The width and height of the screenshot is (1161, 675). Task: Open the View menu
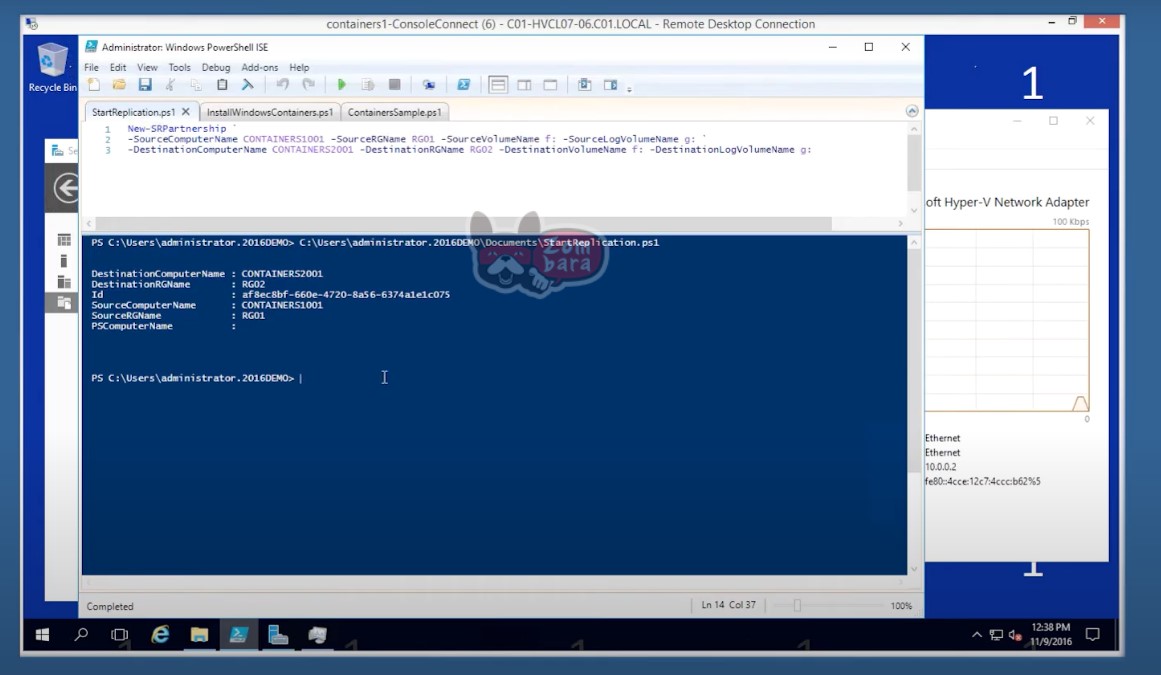pos(147,67)
